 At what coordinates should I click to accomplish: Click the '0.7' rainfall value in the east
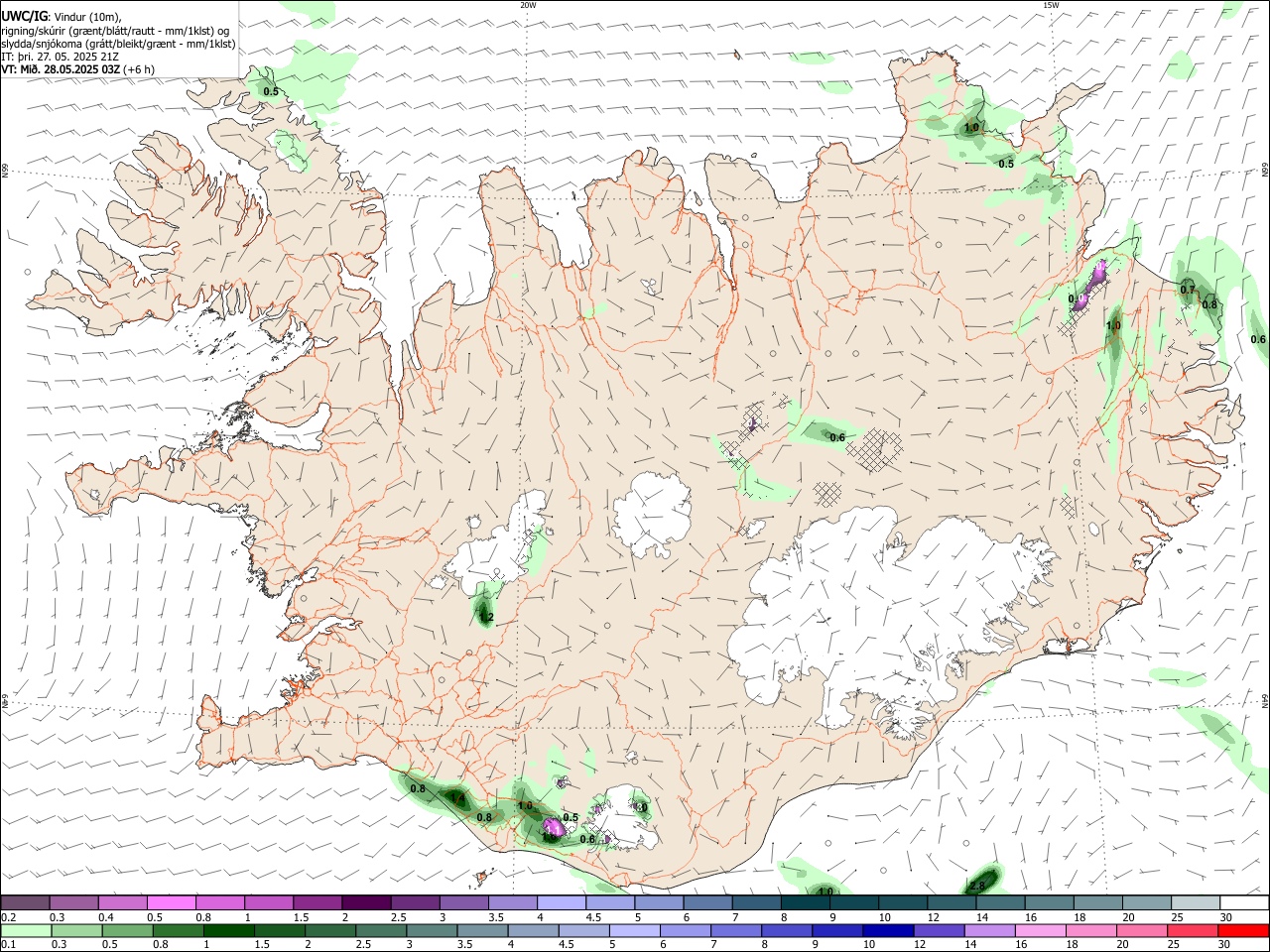point(1188,290)
